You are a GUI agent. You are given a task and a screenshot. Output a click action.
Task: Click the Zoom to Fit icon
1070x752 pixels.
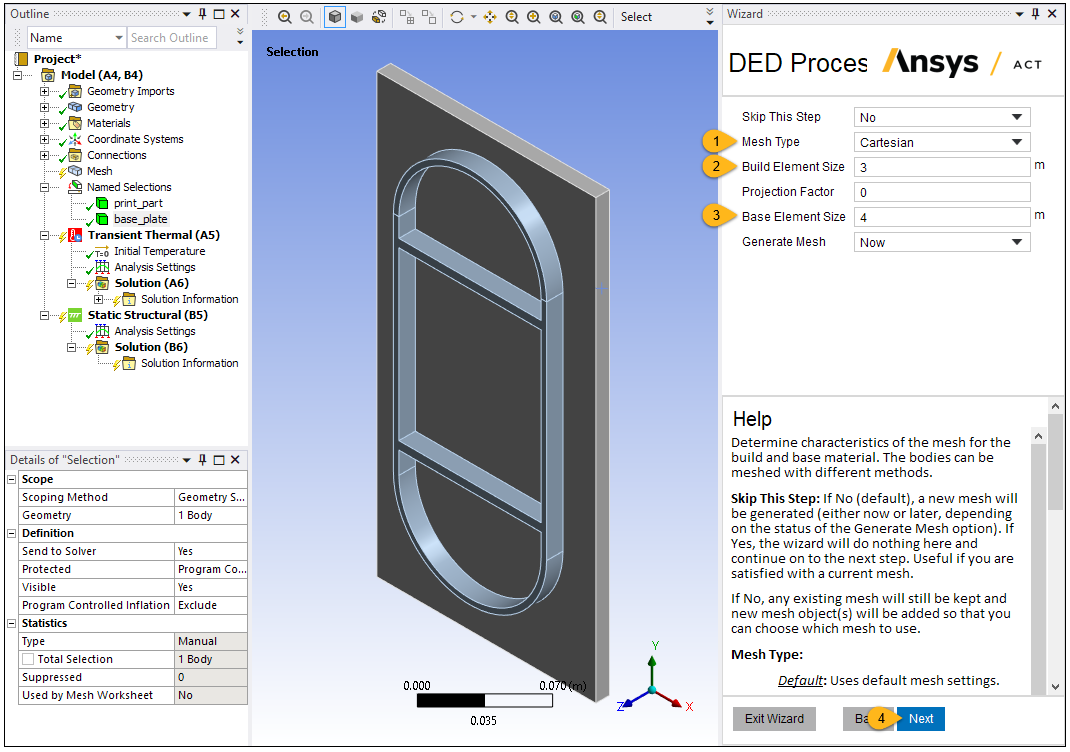[554, 17]
